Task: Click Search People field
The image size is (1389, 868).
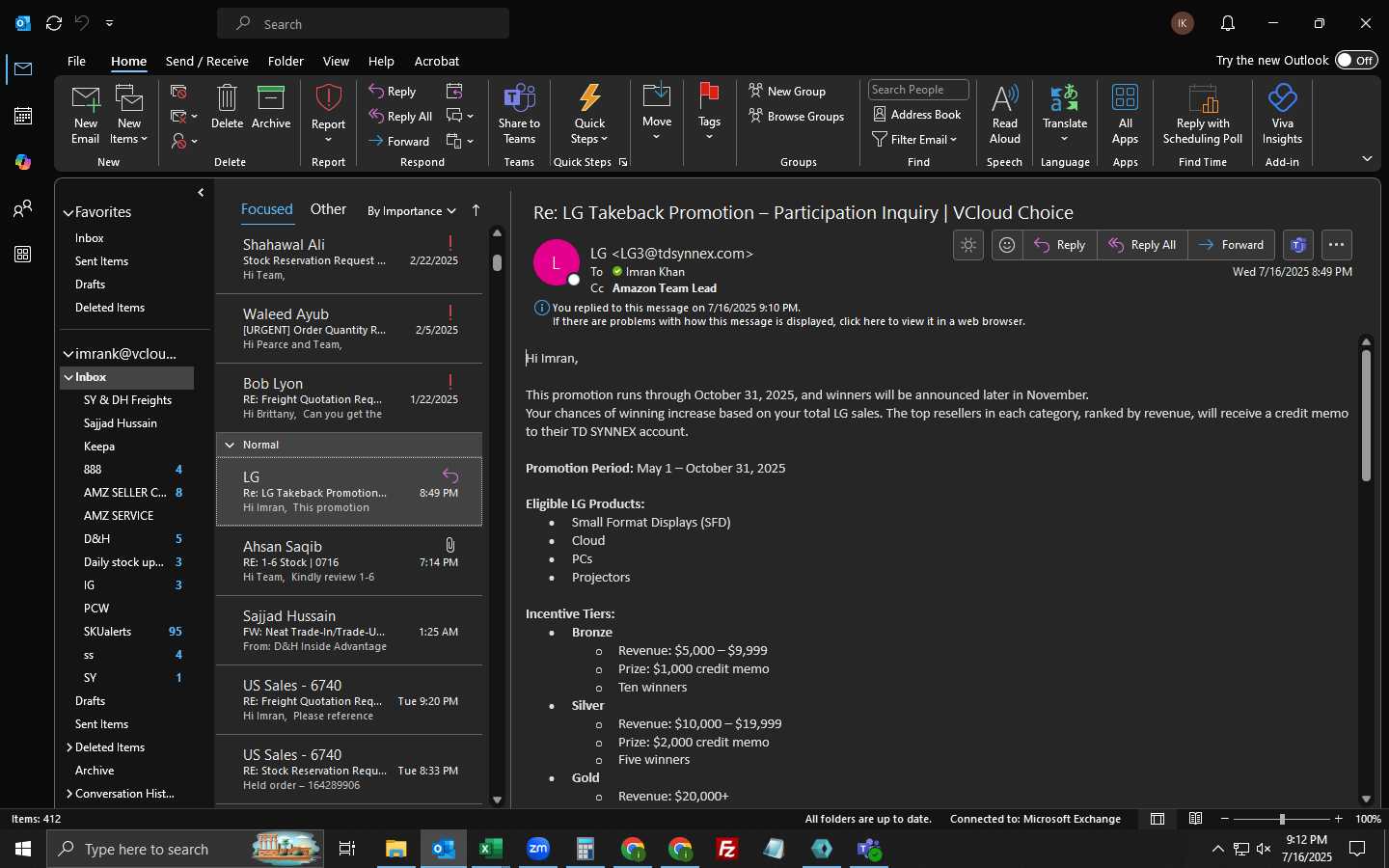Action: 918,90
